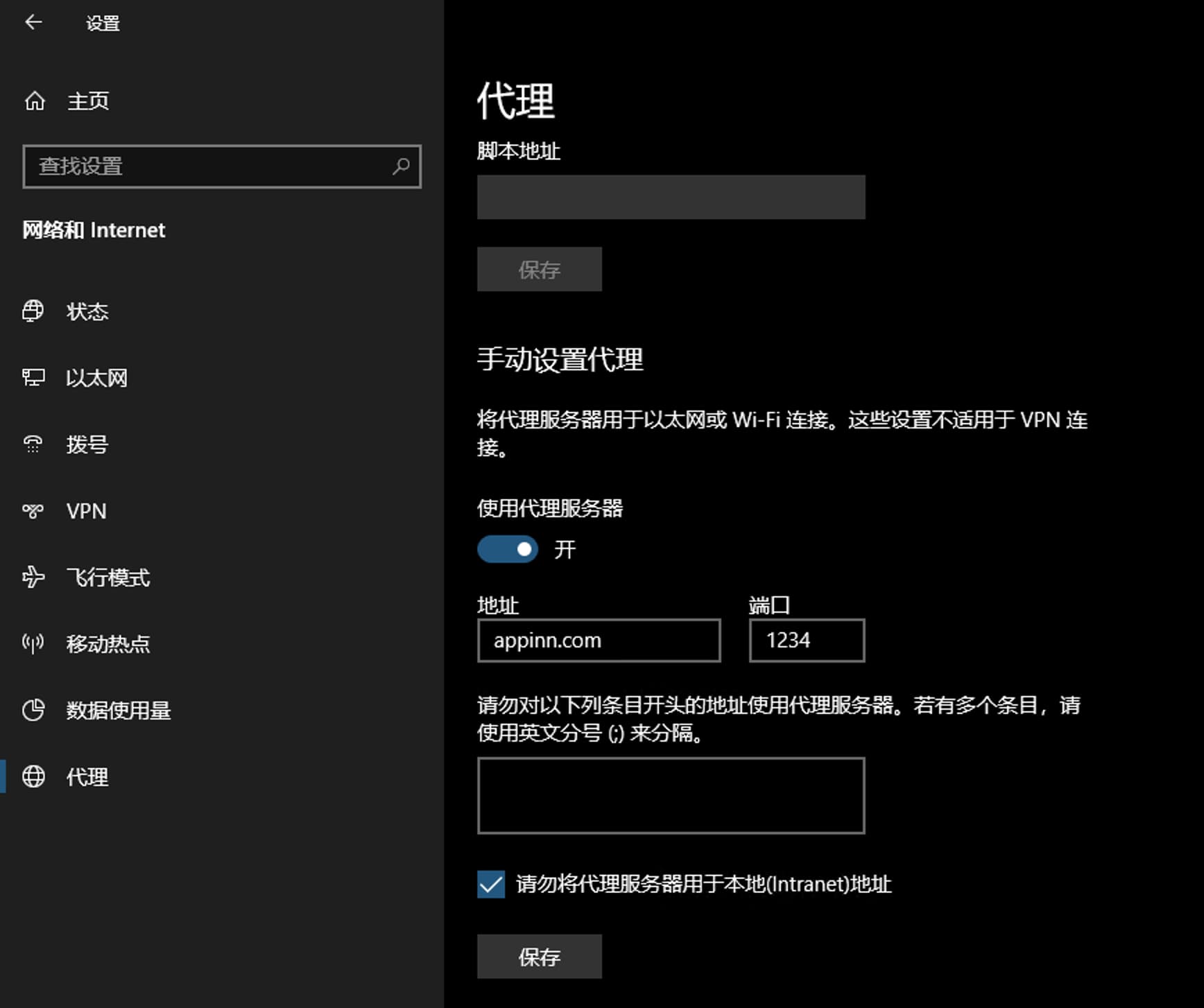
Task: Open the 以太网 settings page
Action: pyautogui.click(x=222, y=378)
